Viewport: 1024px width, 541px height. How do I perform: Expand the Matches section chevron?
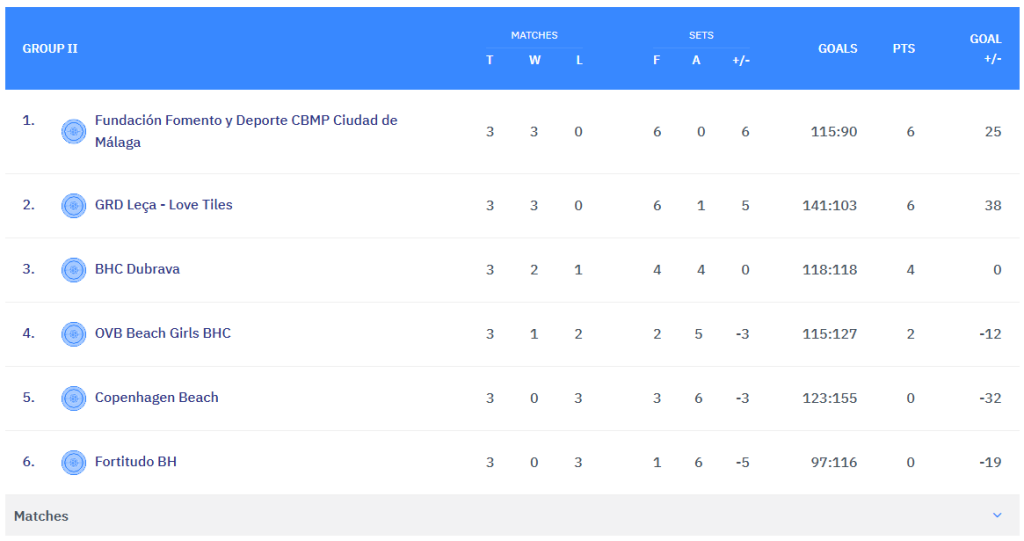pos(996,515)
